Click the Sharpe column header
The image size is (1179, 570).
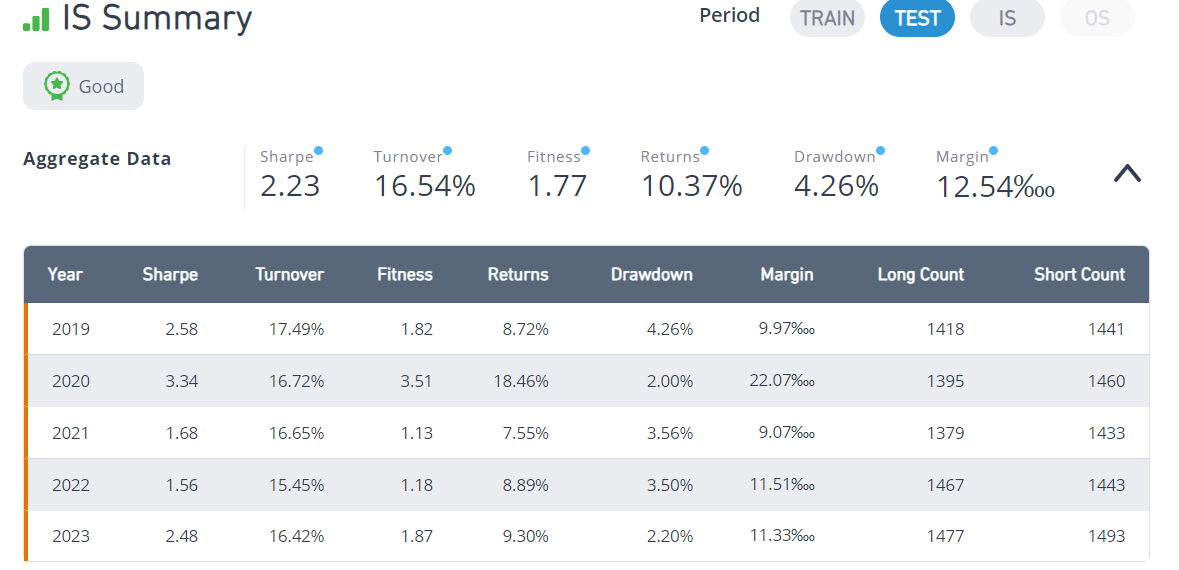pos(170,274)
